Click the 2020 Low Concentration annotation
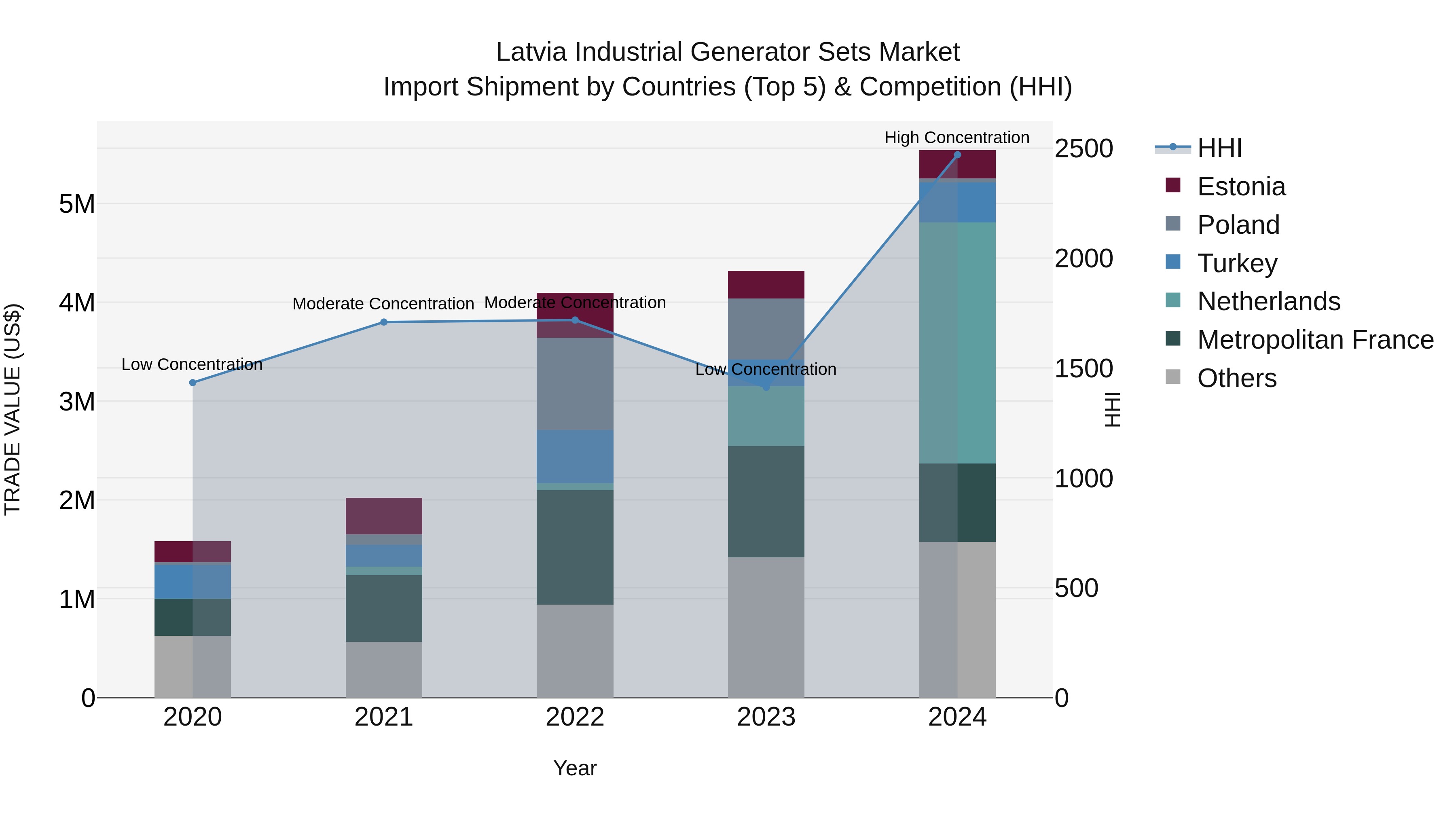Viewport: 1456px width, 819px height. tap(192, 364)
